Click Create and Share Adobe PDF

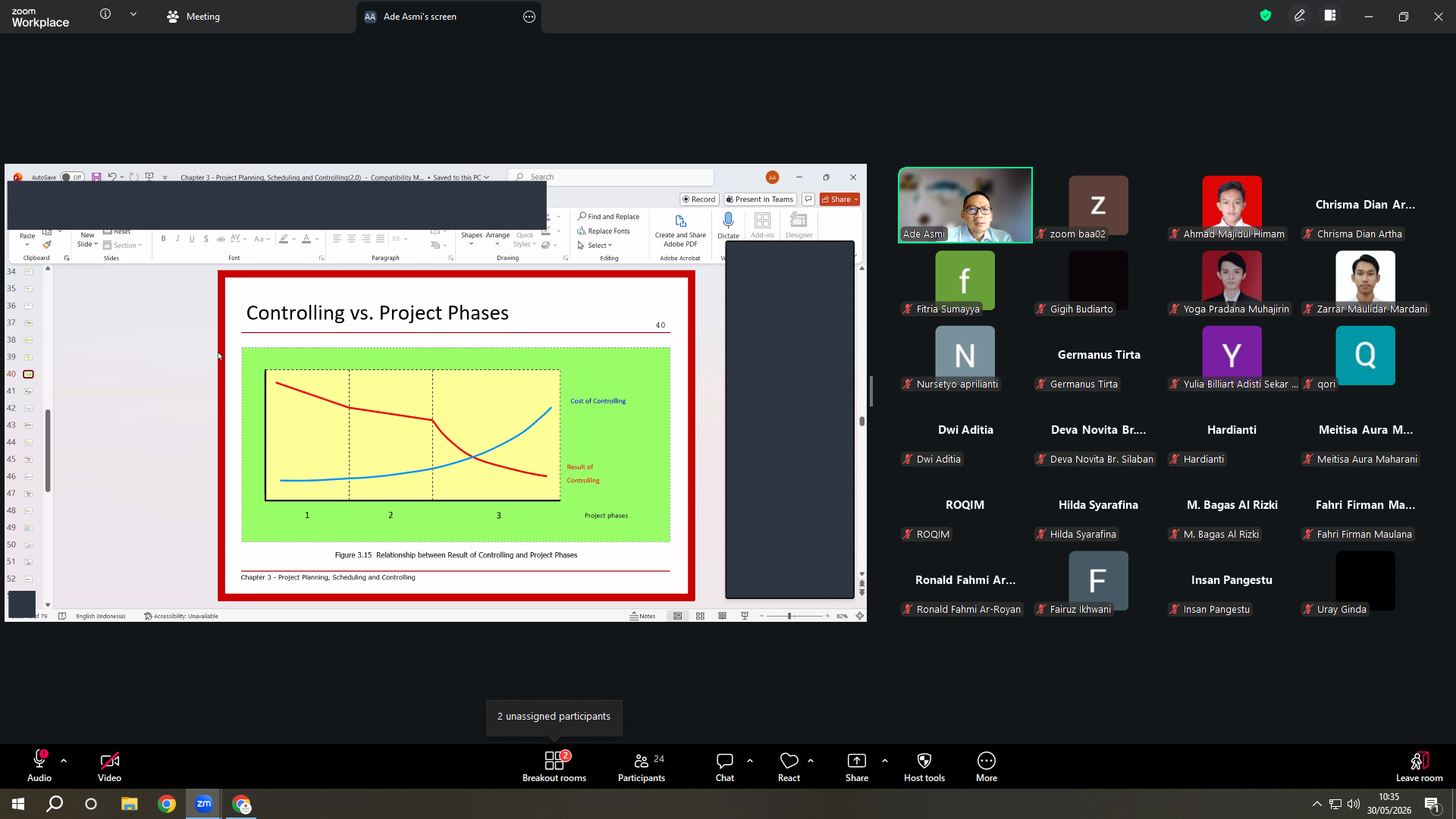680,231
